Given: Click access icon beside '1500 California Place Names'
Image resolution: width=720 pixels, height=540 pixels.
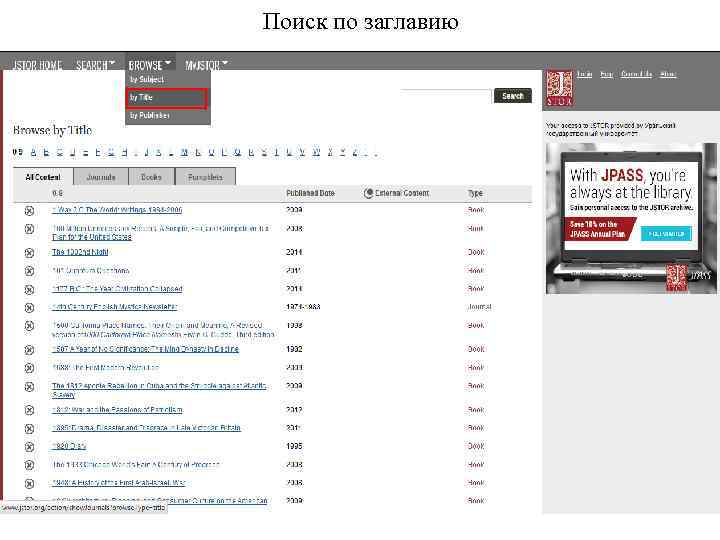Looking at the screenshot, I should pyautogui.click(x=29, y=326).
